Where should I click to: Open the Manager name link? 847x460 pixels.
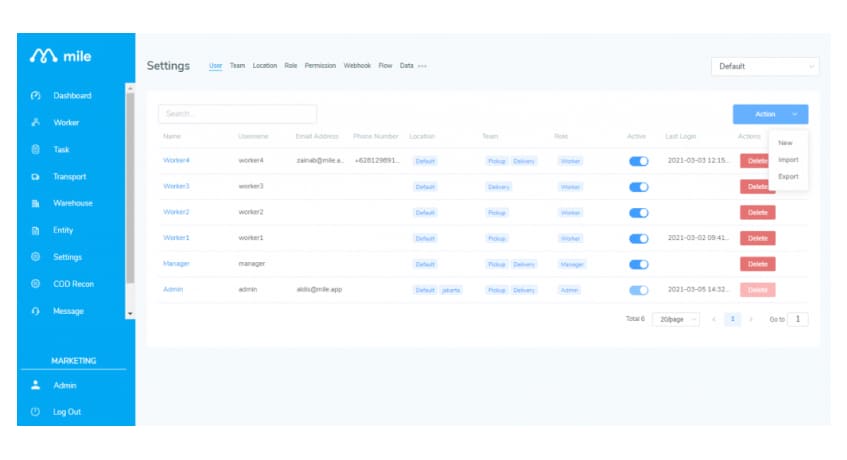click(x=176, y=264)
